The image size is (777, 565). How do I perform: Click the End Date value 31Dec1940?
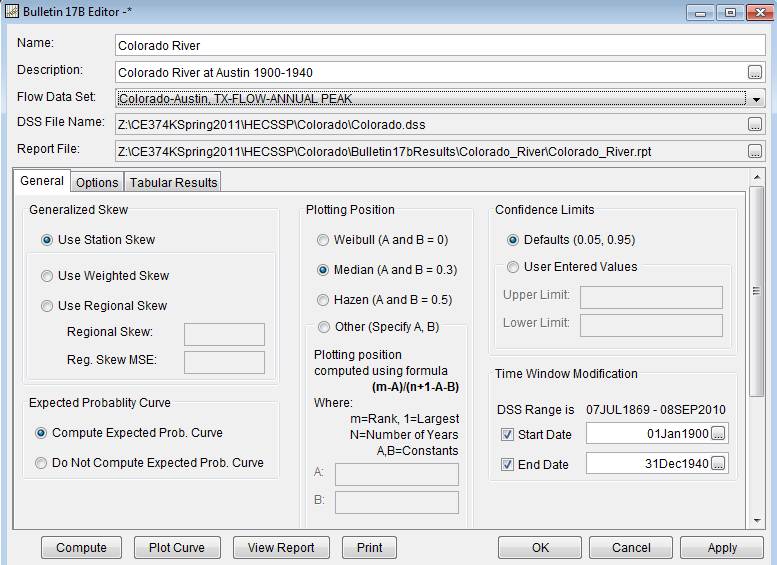click(676, 464)
